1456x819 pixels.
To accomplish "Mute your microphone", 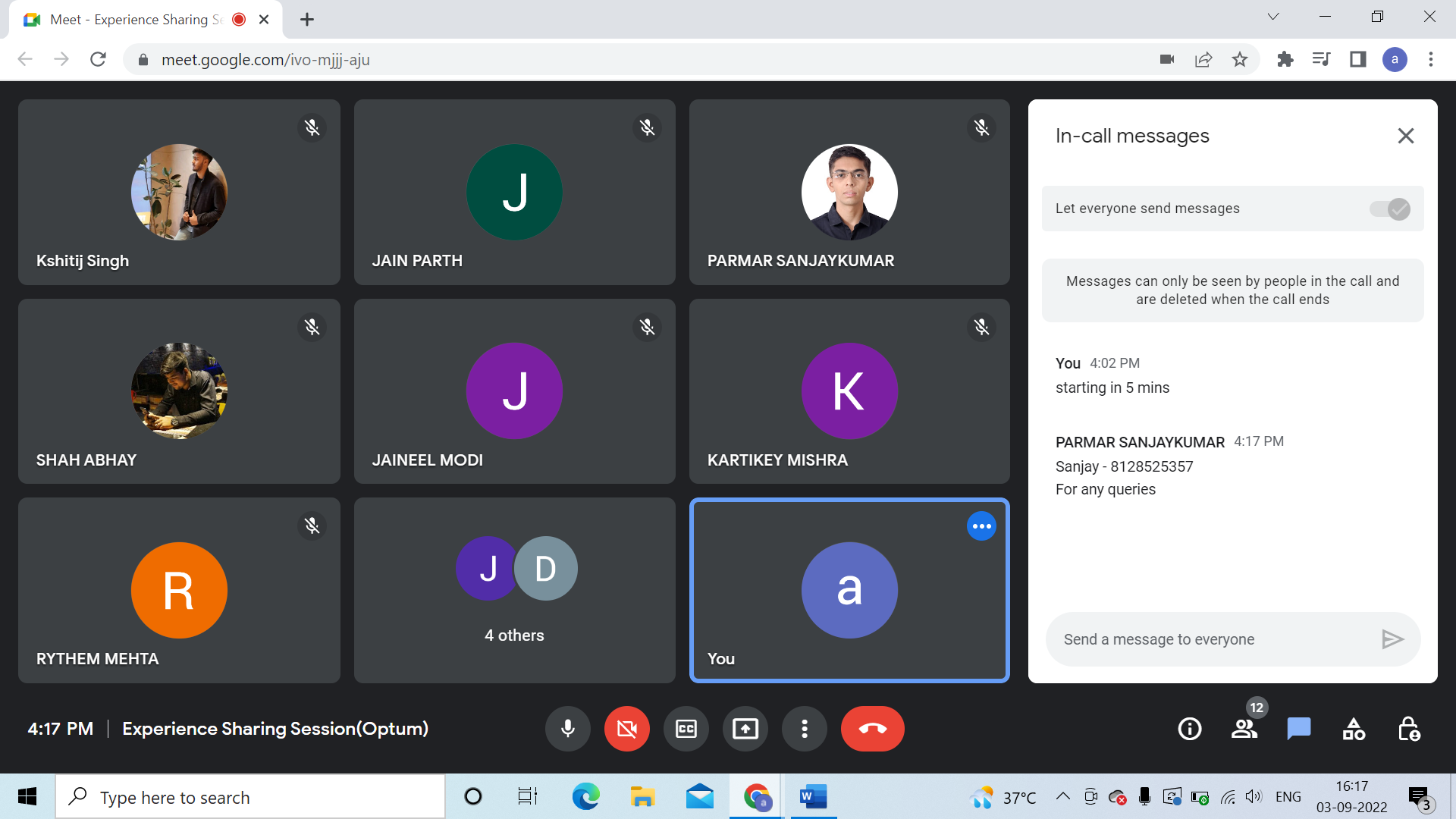I will tap(567, 729).
